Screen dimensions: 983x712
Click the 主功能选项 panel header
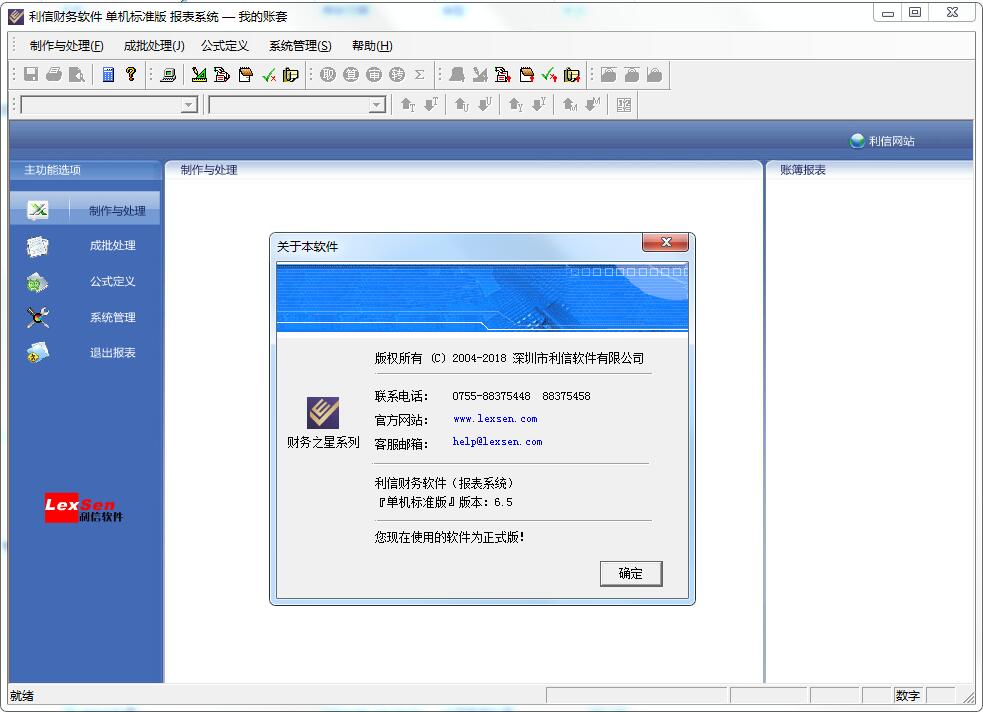[x=53, y=170]
